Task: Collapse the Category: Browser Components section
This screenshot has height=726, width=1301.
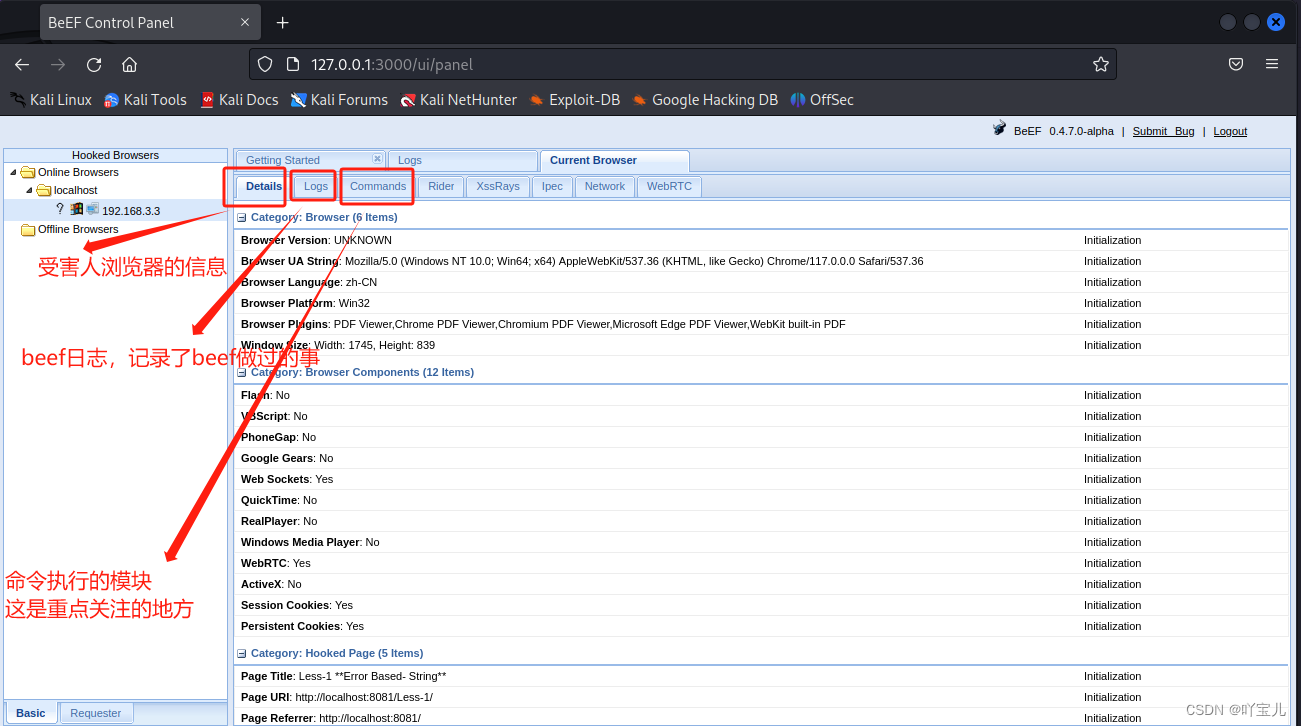Action: pyautogui.click(x=240, y=372)
